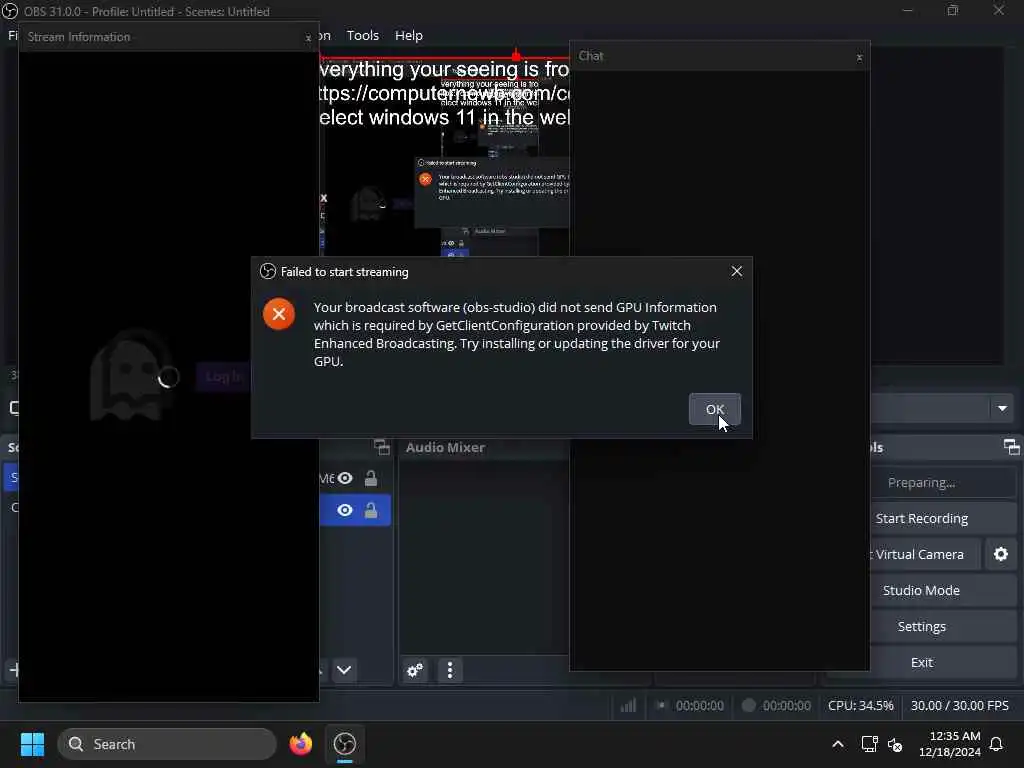Toggle visibility eye of highlighted source
This screenshot has height=768, width=1024.
345,510
